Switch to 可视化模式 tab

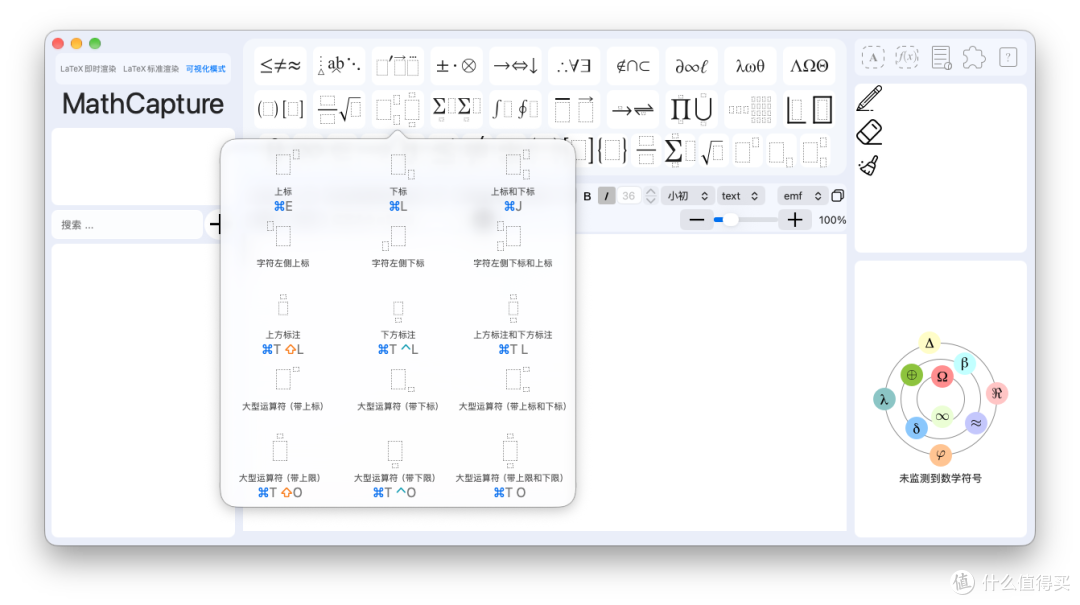[x=205, y=69]
